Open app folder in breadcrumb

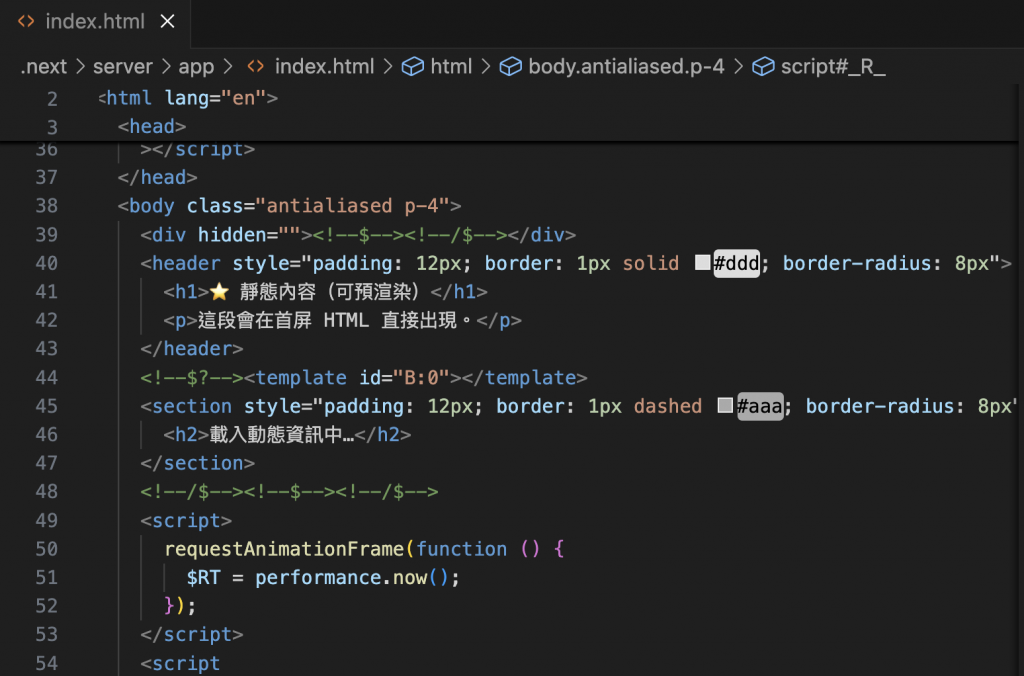point(197,66)
